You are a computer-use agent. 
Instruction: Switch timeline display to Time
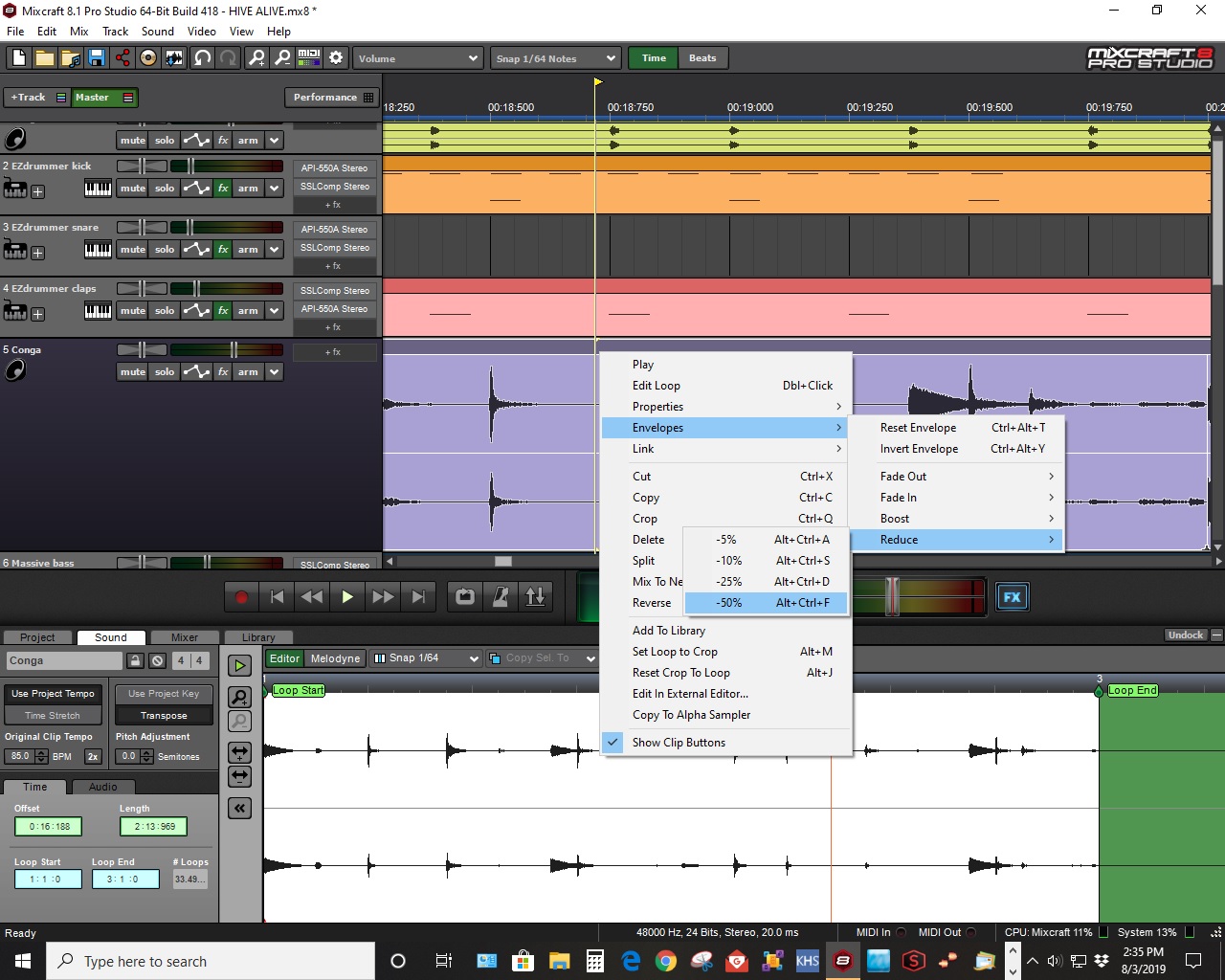[654, 58]
